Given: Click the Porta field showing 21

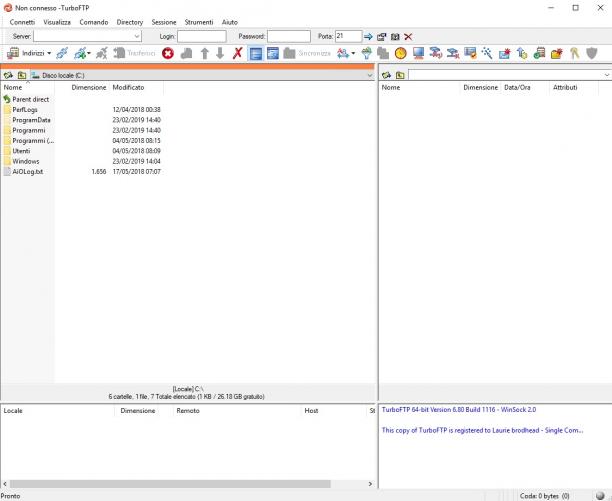Looking at the screenshot, I should click(x=349, y=36).
